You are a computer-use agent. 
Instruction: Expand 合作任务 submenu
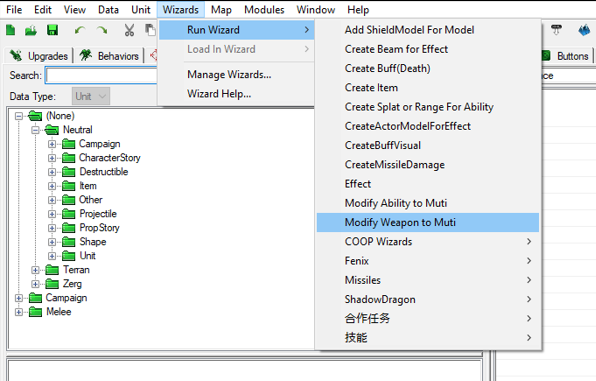(428, 319)
